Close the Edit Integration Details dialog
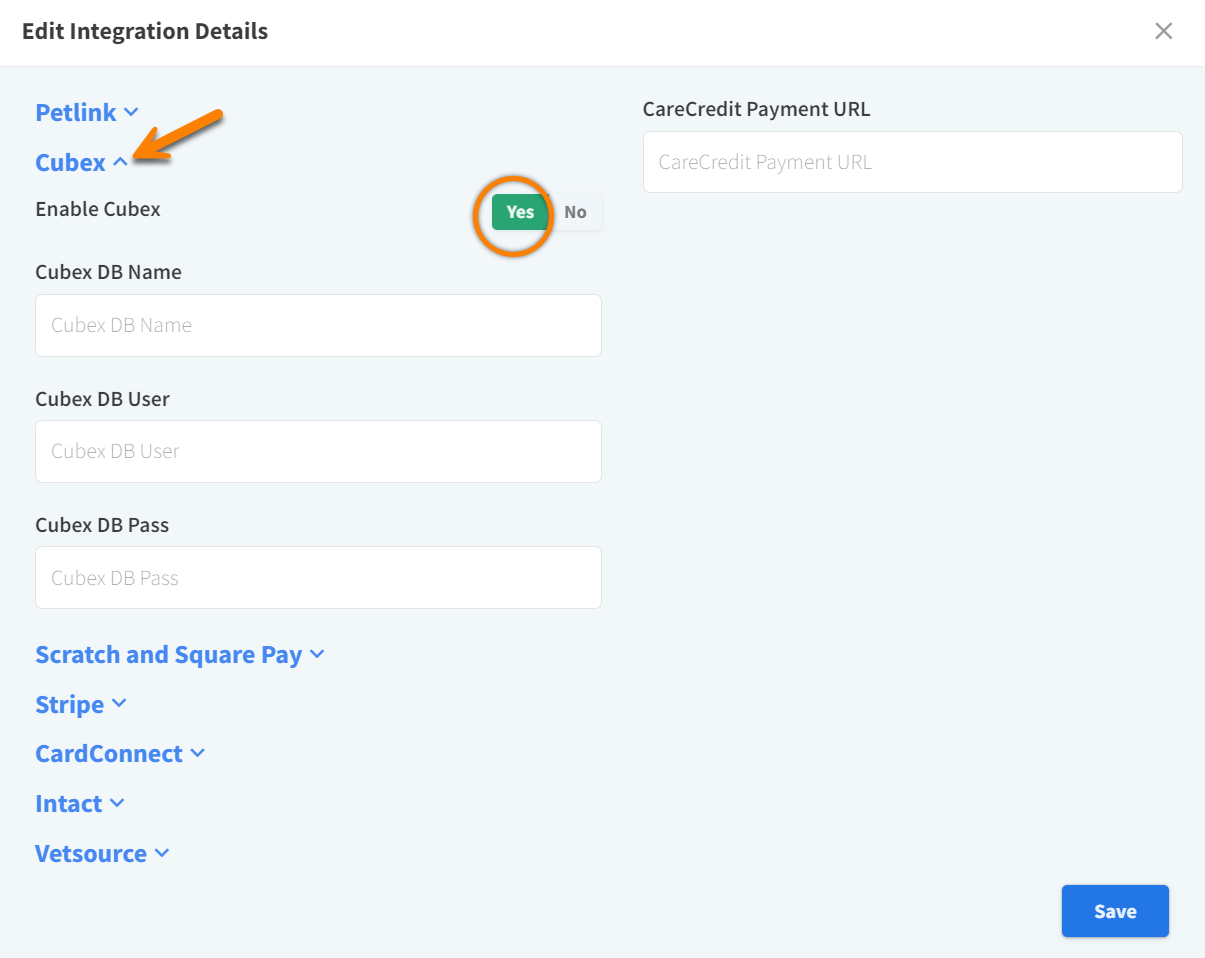Screen dimensions: 1205x958 click(1163, 31)
